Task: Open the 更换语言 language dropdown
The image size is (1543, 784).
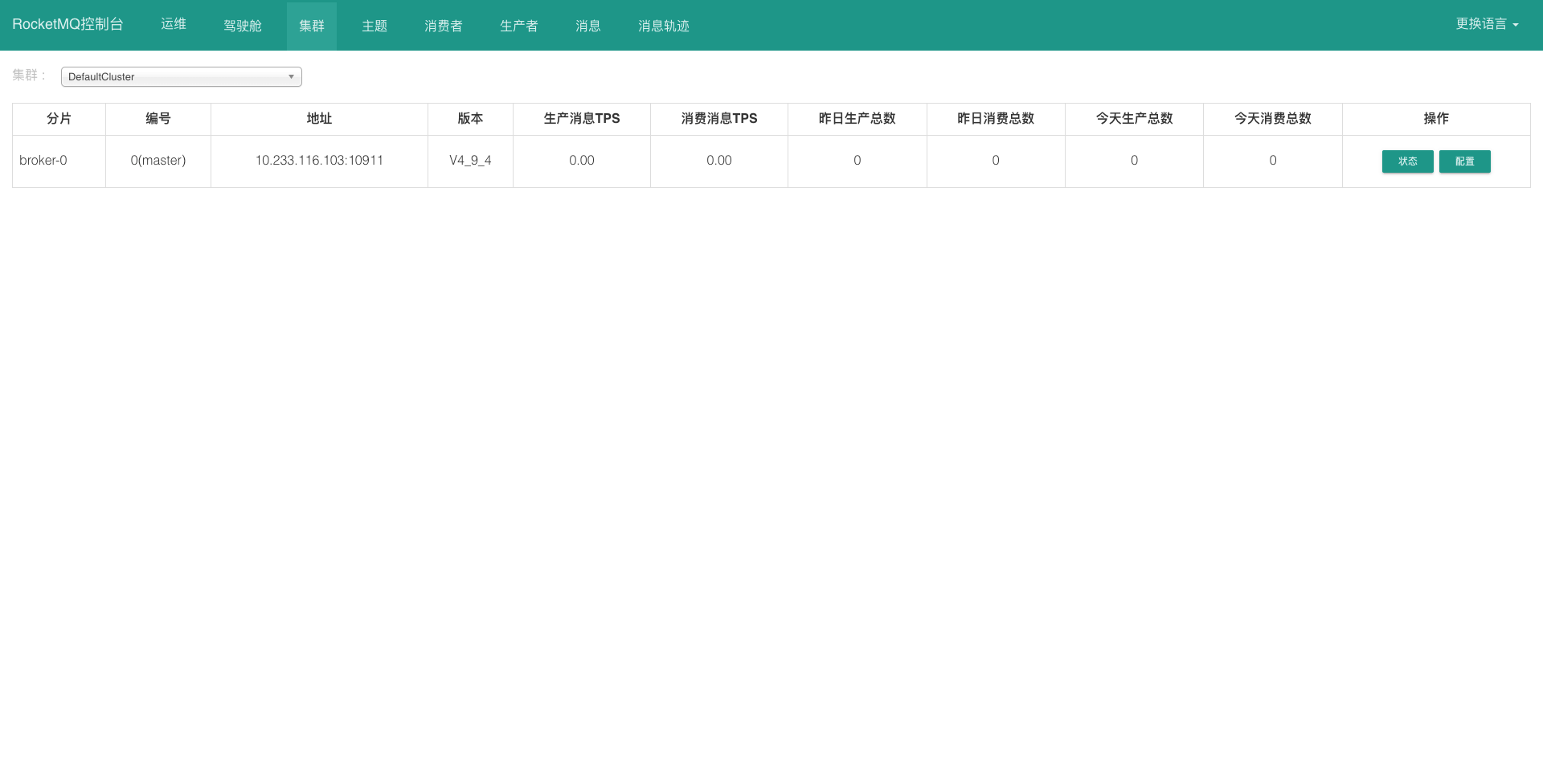Action: click(x=1488, y=24)
